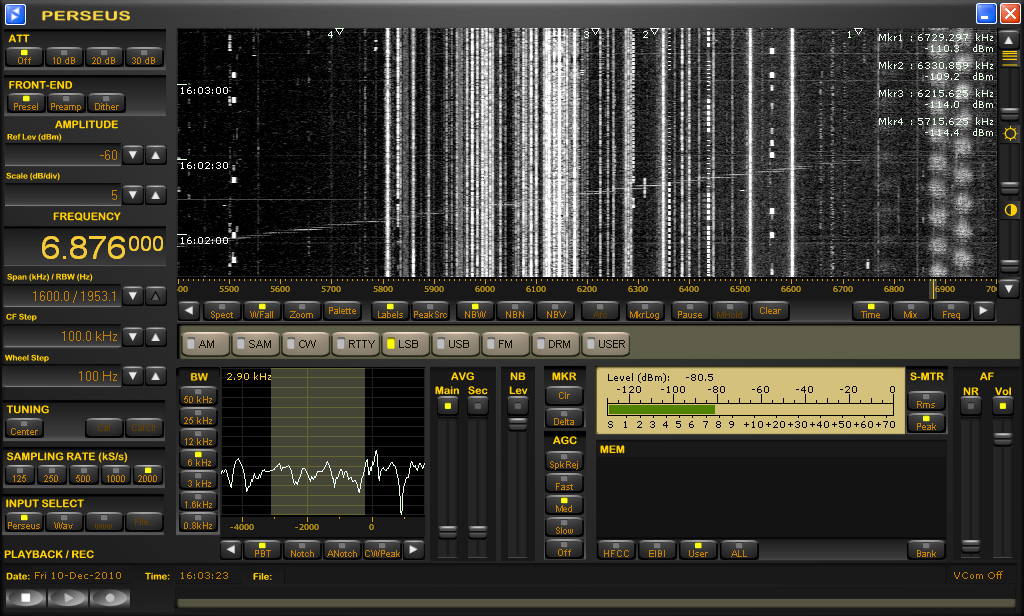Click the contrast half-circle icon beside waterfall
The height and width of the screenshot is (616, 1024).
[x=1010, y=210]
